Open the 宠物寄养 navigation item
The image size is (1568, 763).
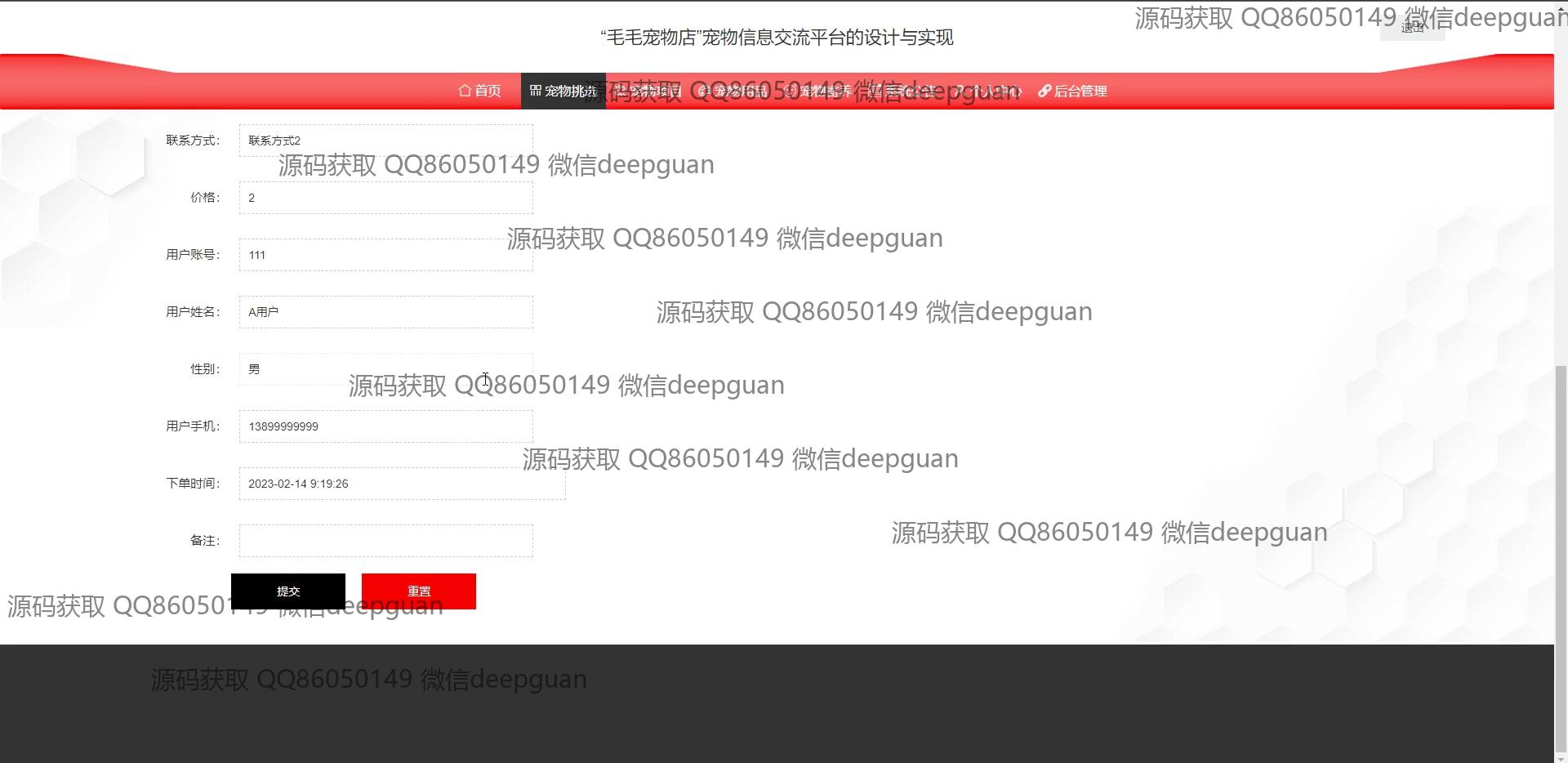(x=818, y=91)
